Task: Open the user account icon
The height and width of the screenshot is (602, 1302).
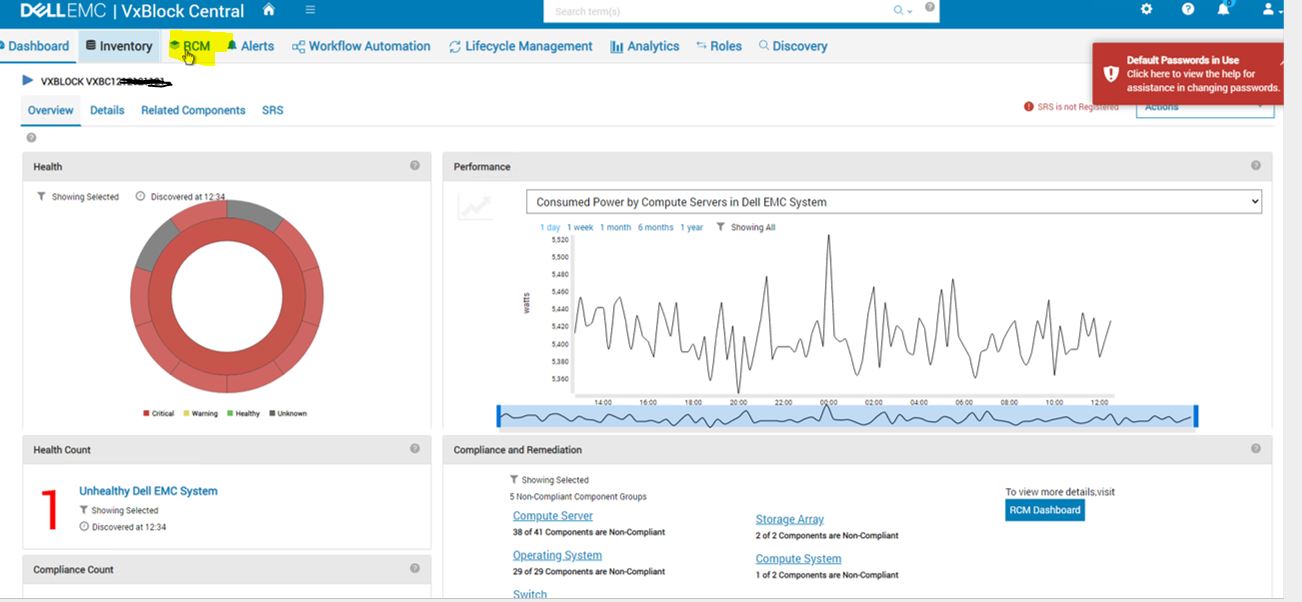Action: coord(1269,9)
